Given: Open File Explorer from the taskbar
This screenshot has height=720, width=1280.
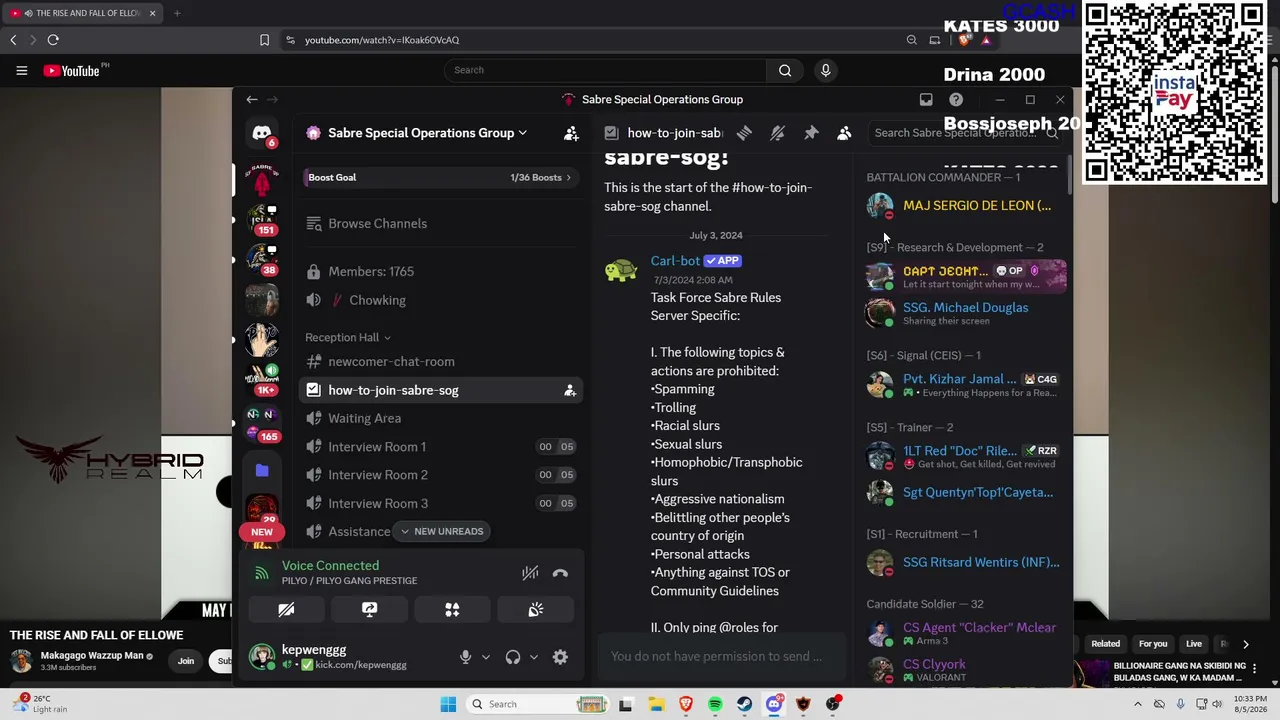Looking at the screenshot, I should [x=656, y=704].
